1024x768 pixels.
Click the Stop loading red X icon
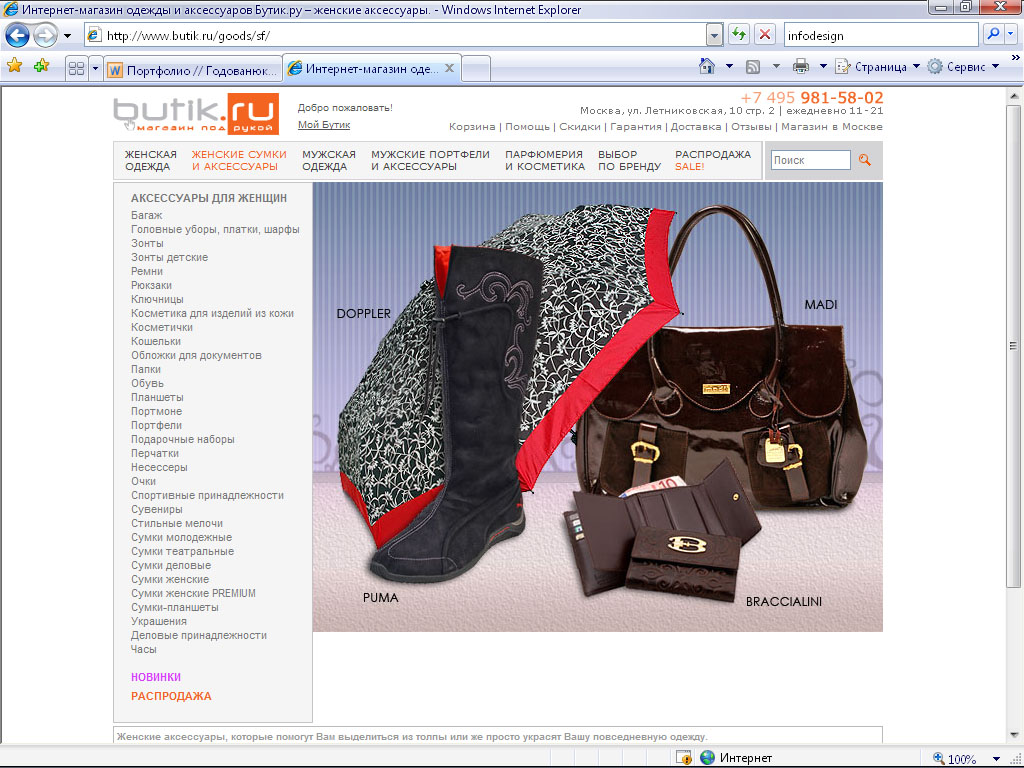(765, 35)
